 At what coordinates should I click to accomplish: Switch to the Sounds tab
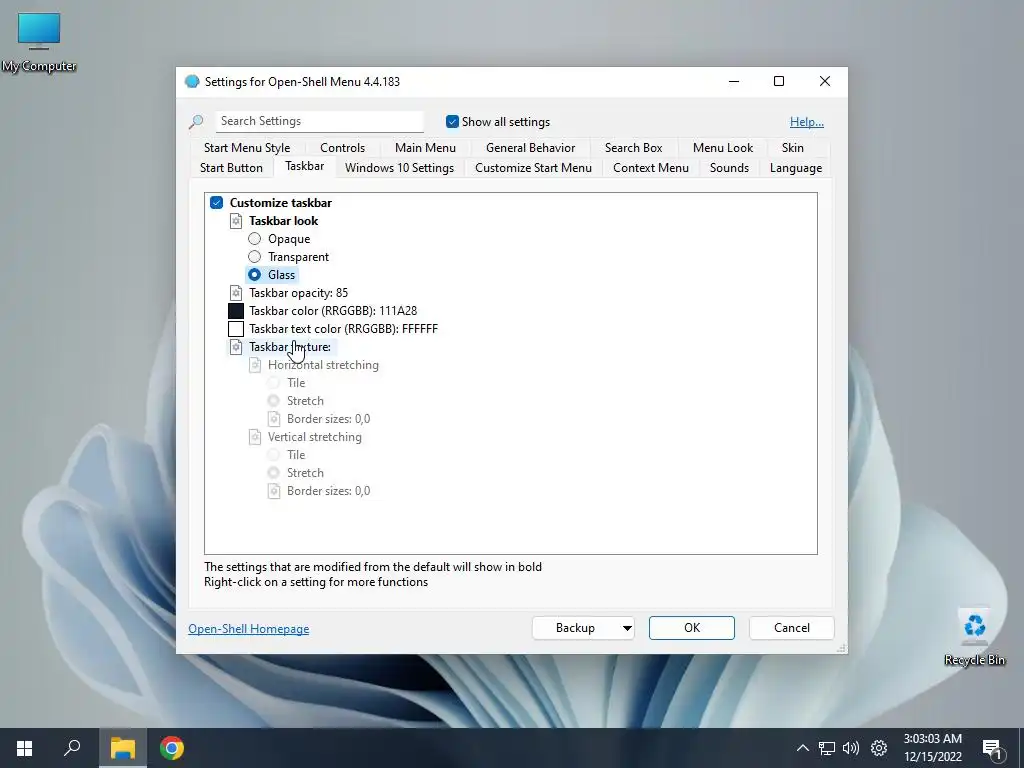[729, 168]
